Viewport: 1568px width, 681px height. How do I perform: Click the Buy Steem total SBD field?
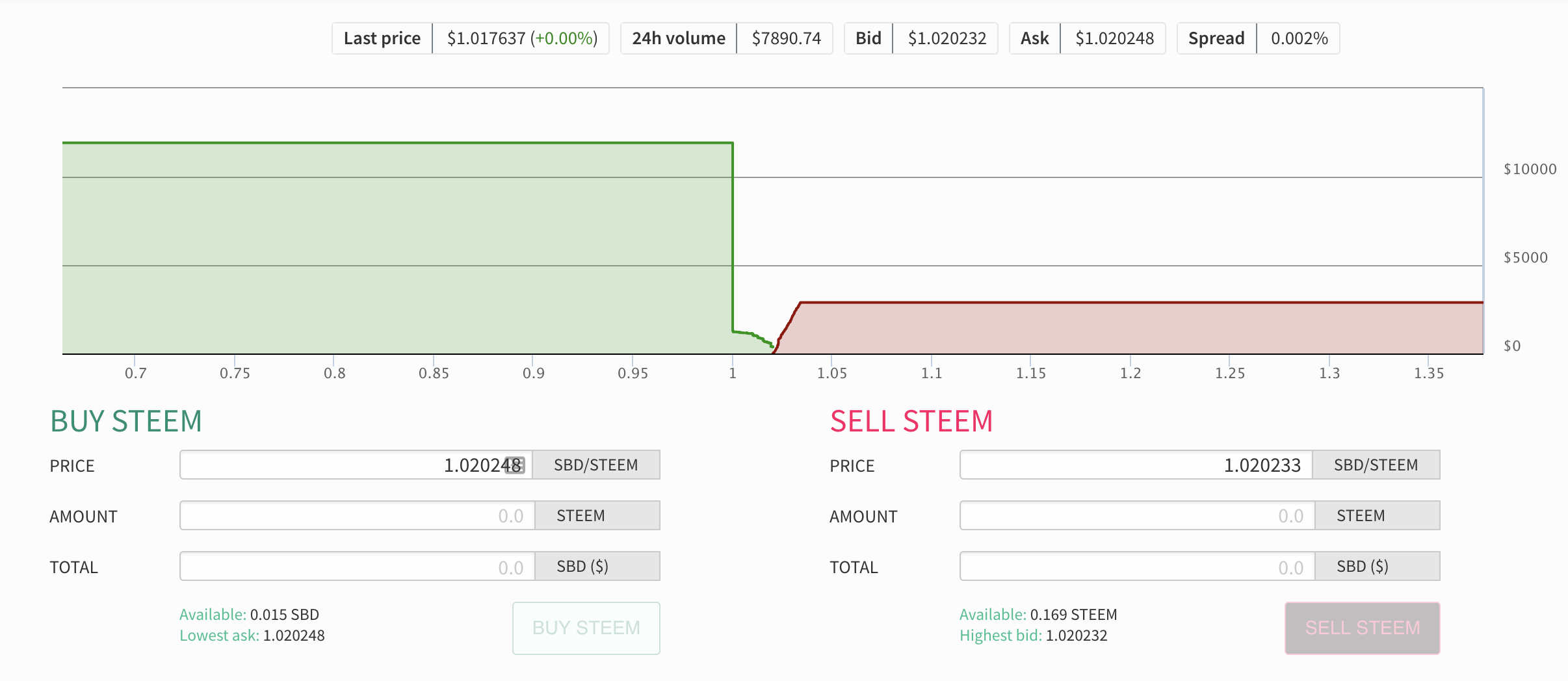click(357, 567)
